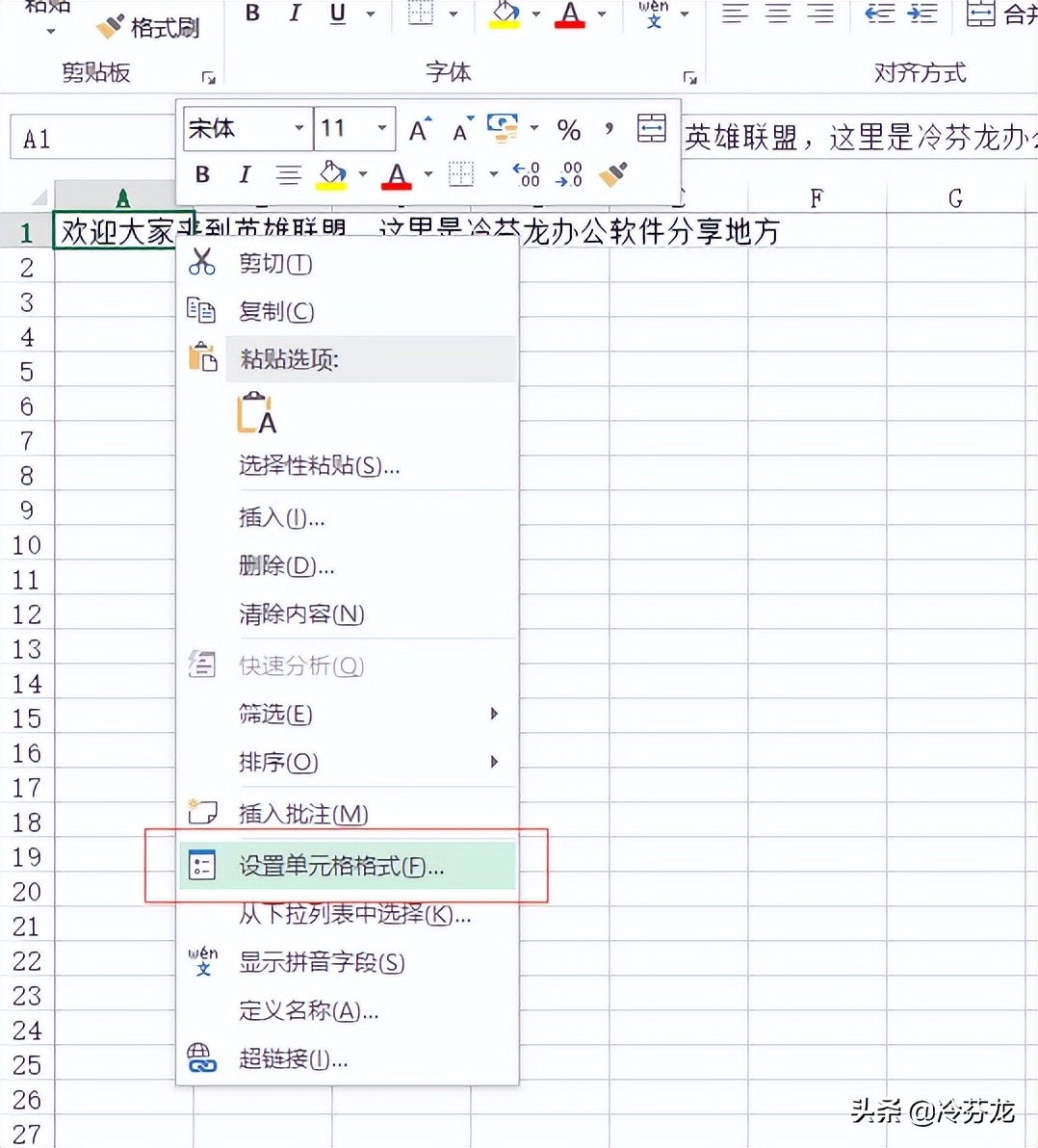Viewport: 1038px width, 1148px height.
Task: Center align text in mini toolbar
Action: coord(288,175)
